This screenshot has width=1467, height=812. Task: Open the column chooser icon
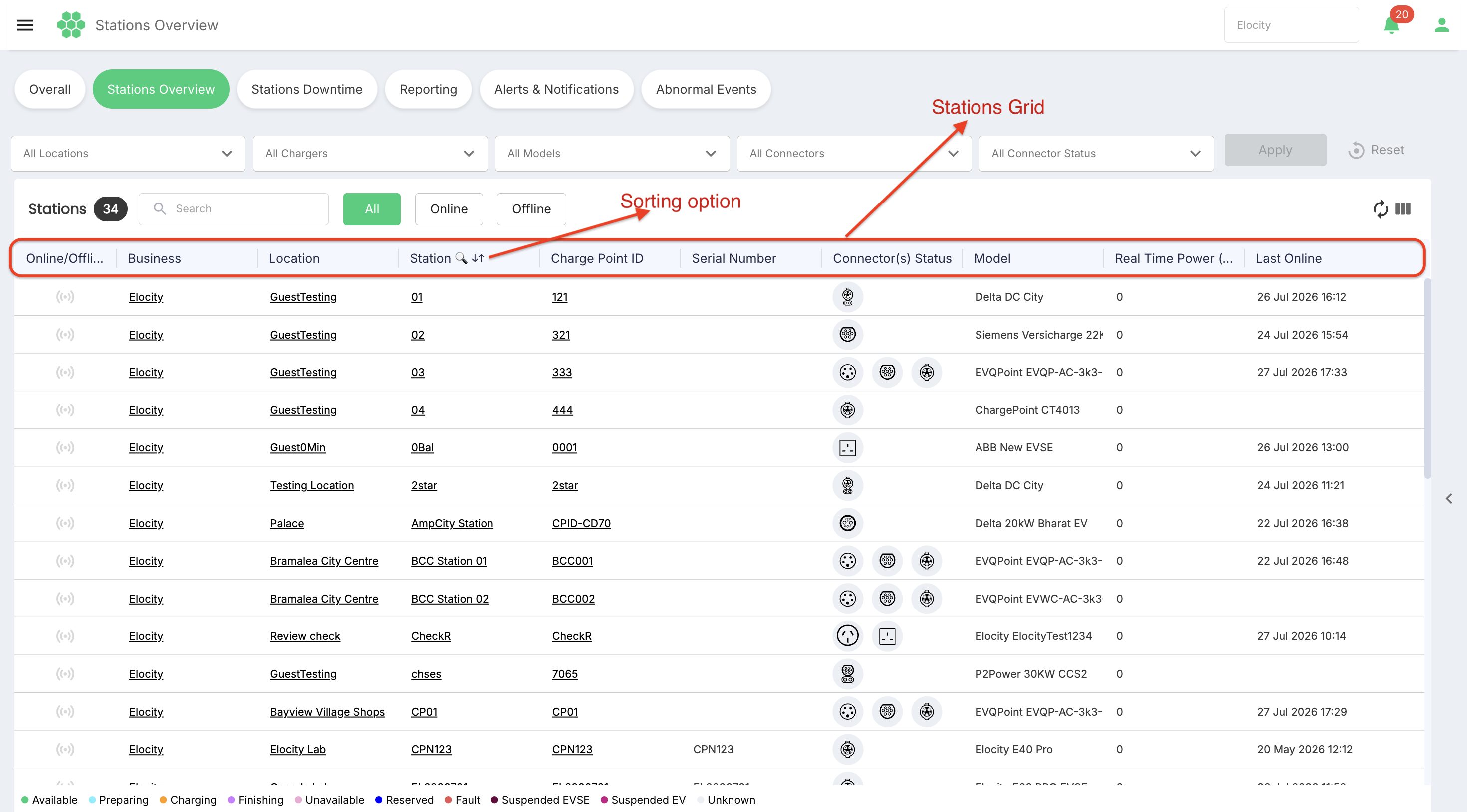pos(1403,209)
